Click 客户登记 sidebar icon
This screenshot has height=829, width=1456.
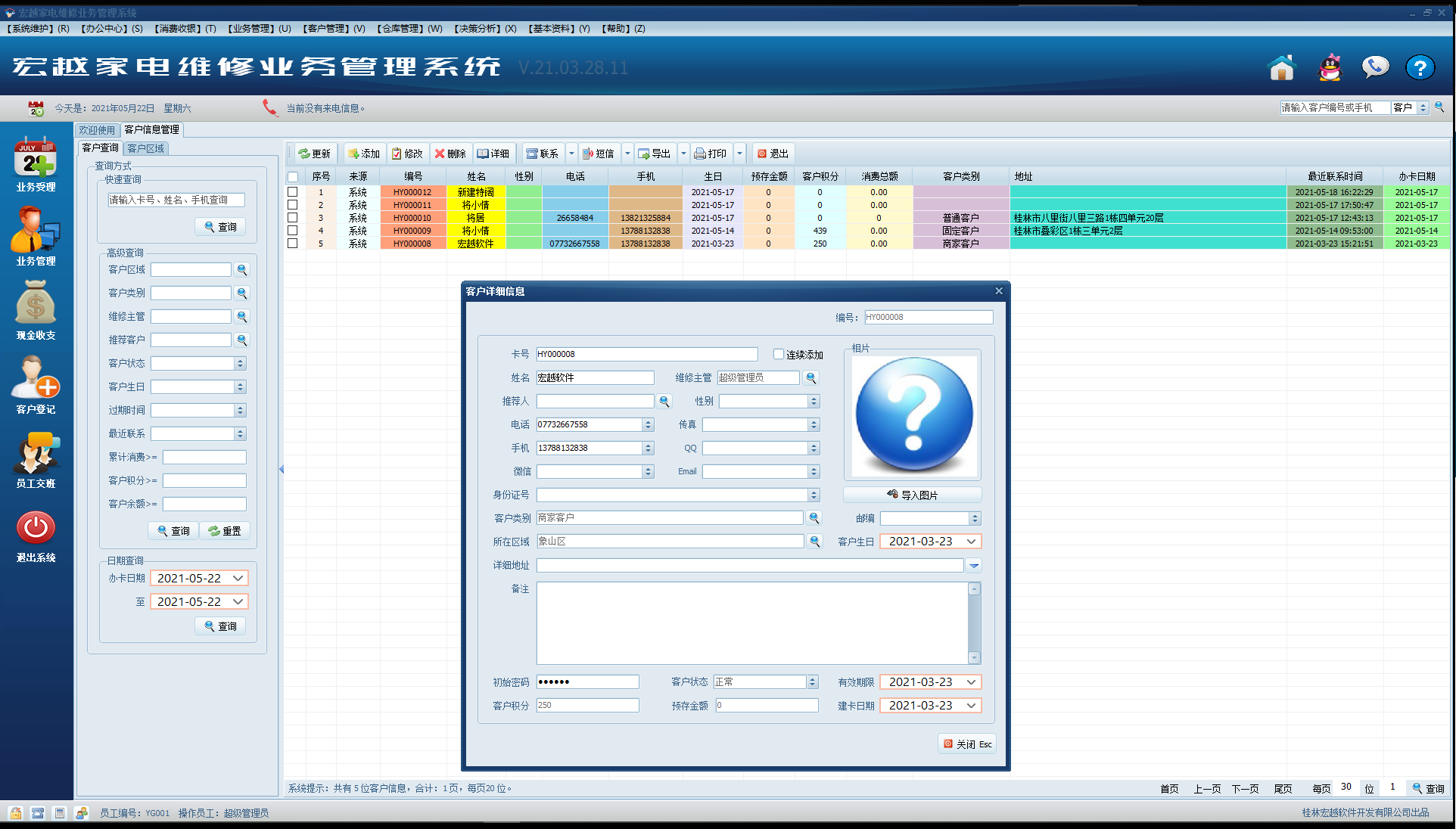point(36,377)
